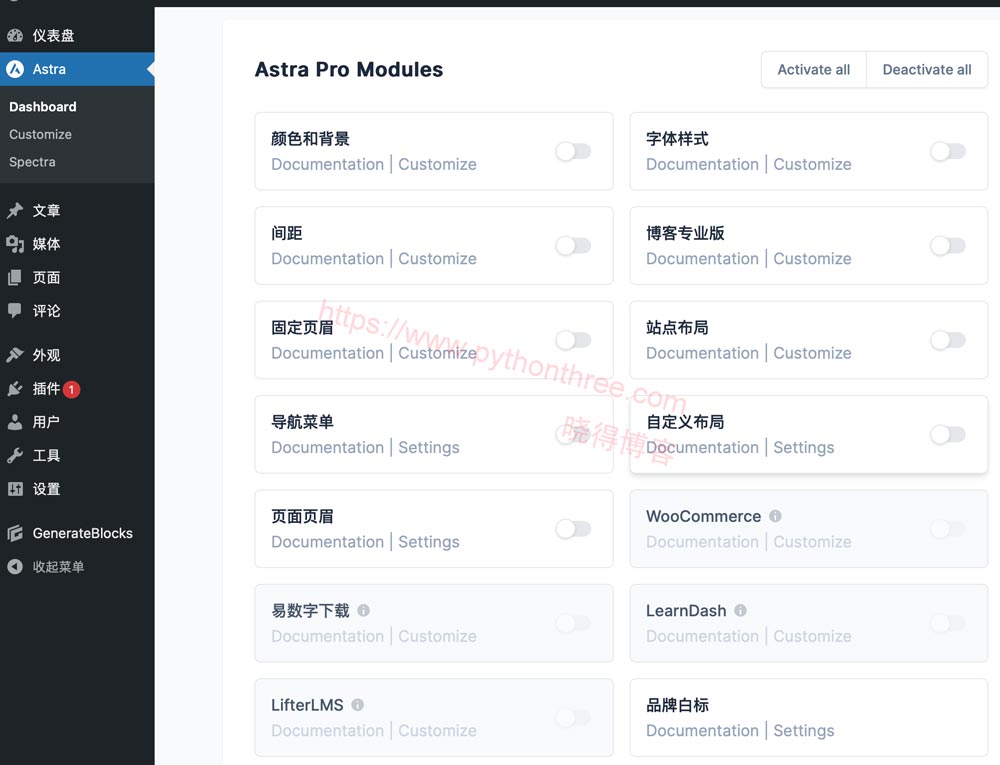Click the settings sliders icon beside 设置

tap(15, 489)
